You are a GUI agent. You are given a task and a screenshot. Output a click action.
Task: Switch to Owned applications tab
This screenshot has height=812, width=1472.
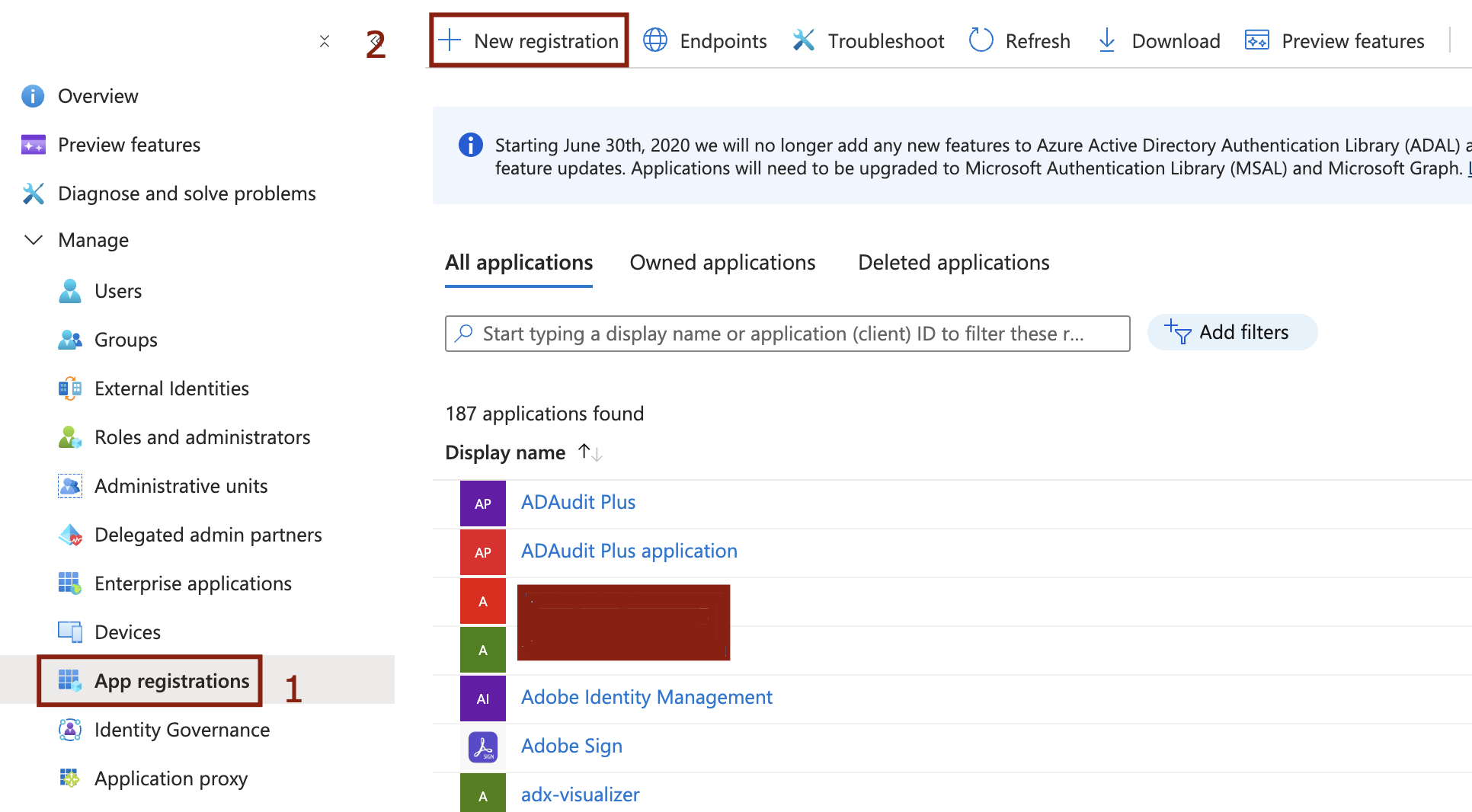722,263
